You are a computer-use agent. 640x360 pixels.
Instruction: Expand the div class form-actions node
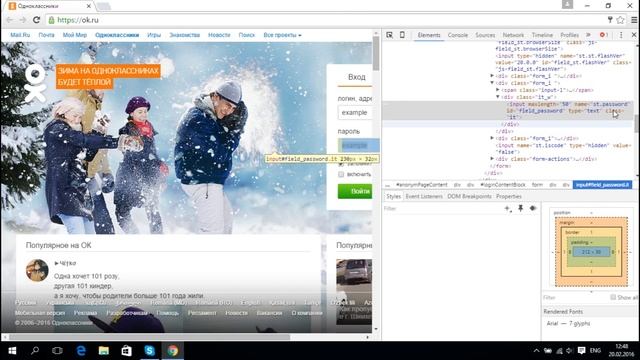point(492,158)
